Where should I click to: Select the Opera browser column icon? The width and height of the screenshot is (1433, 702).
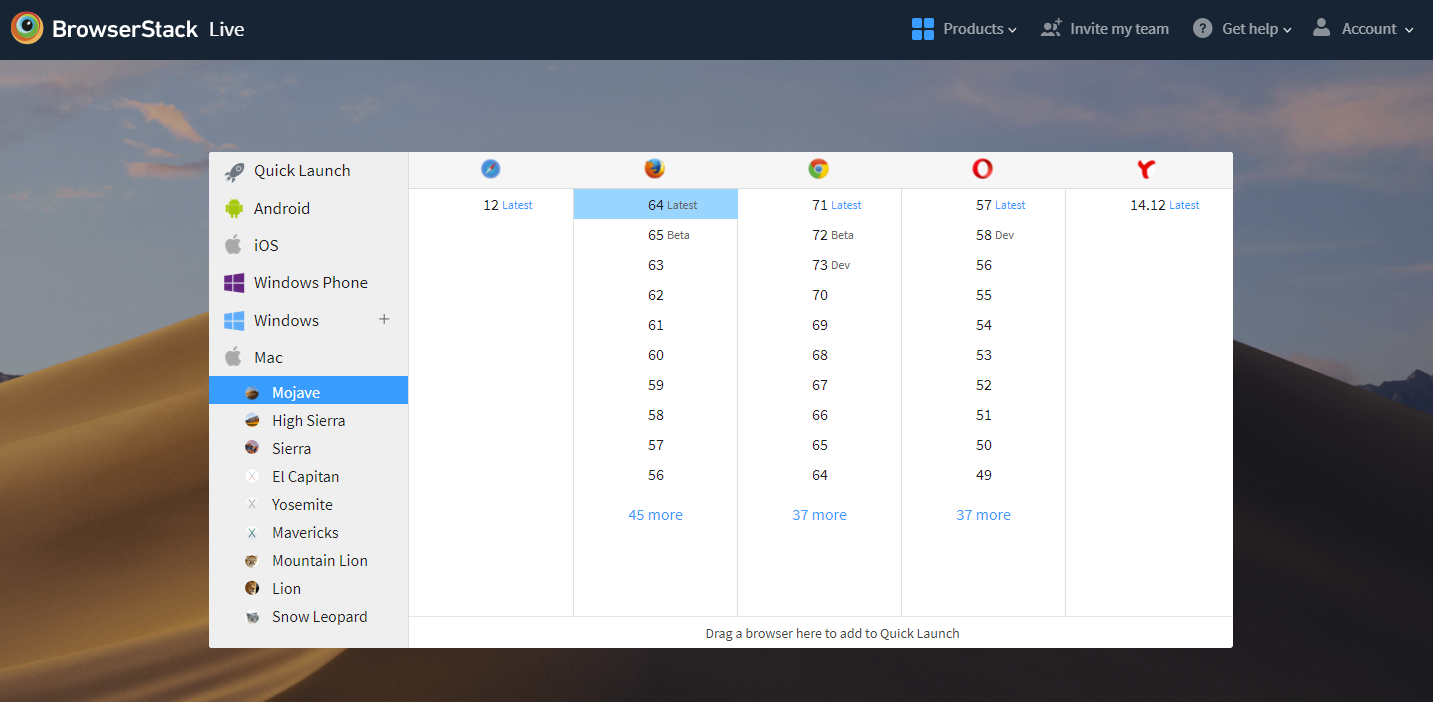click(x=983, y=169)
